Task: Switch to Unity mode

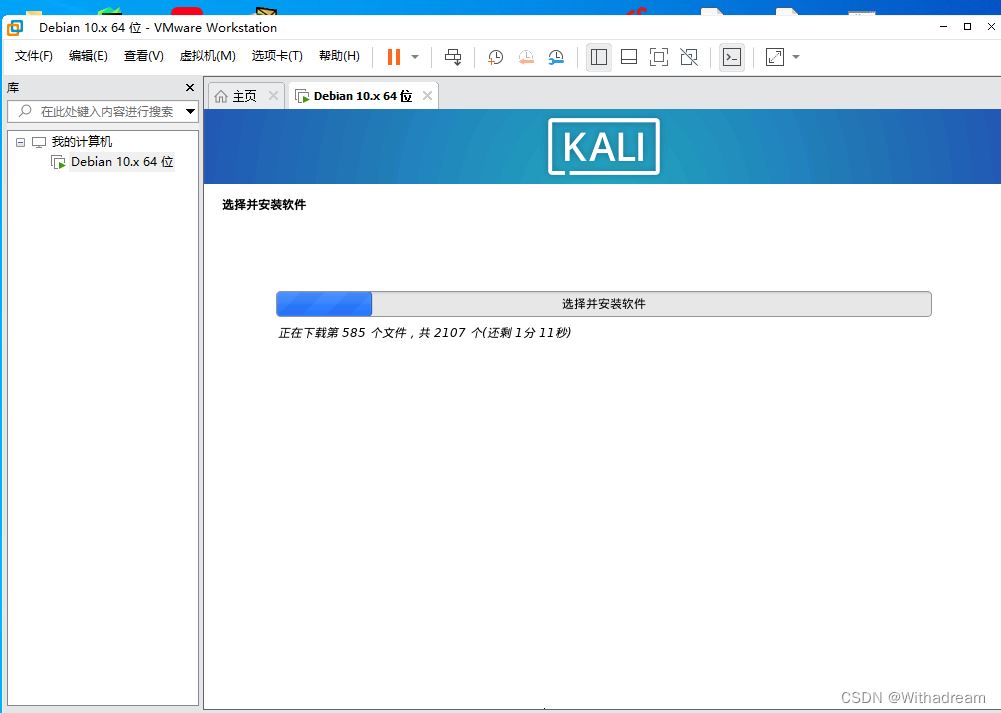Action: click(689, 57)
